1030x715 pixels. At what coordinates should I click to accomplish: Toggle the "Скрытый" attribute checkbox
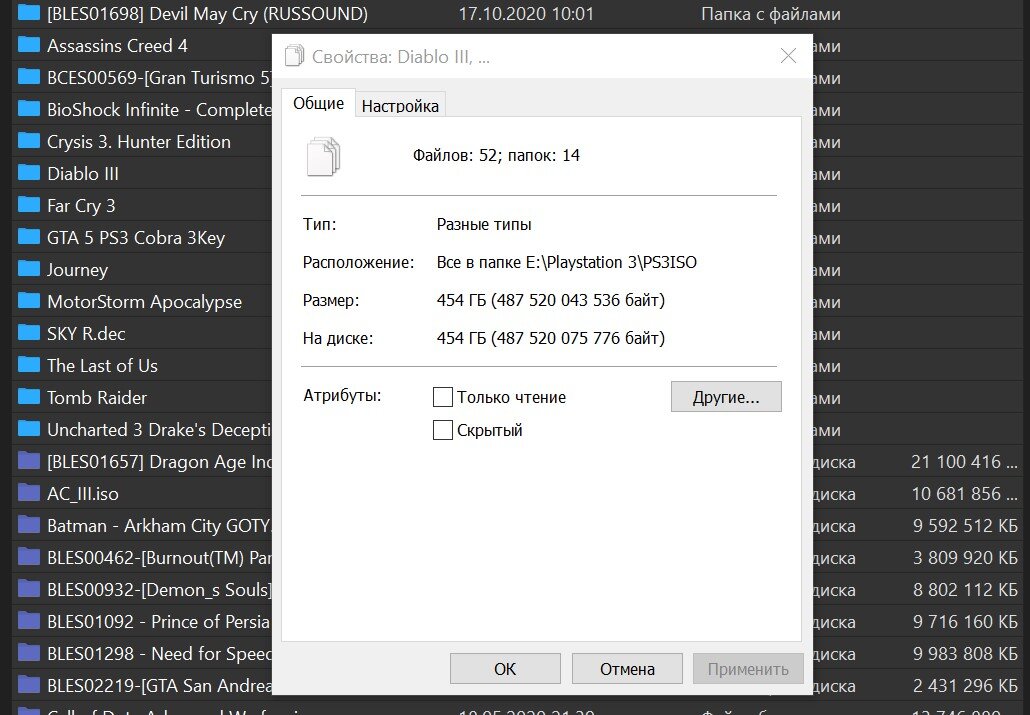coord(443,430)
